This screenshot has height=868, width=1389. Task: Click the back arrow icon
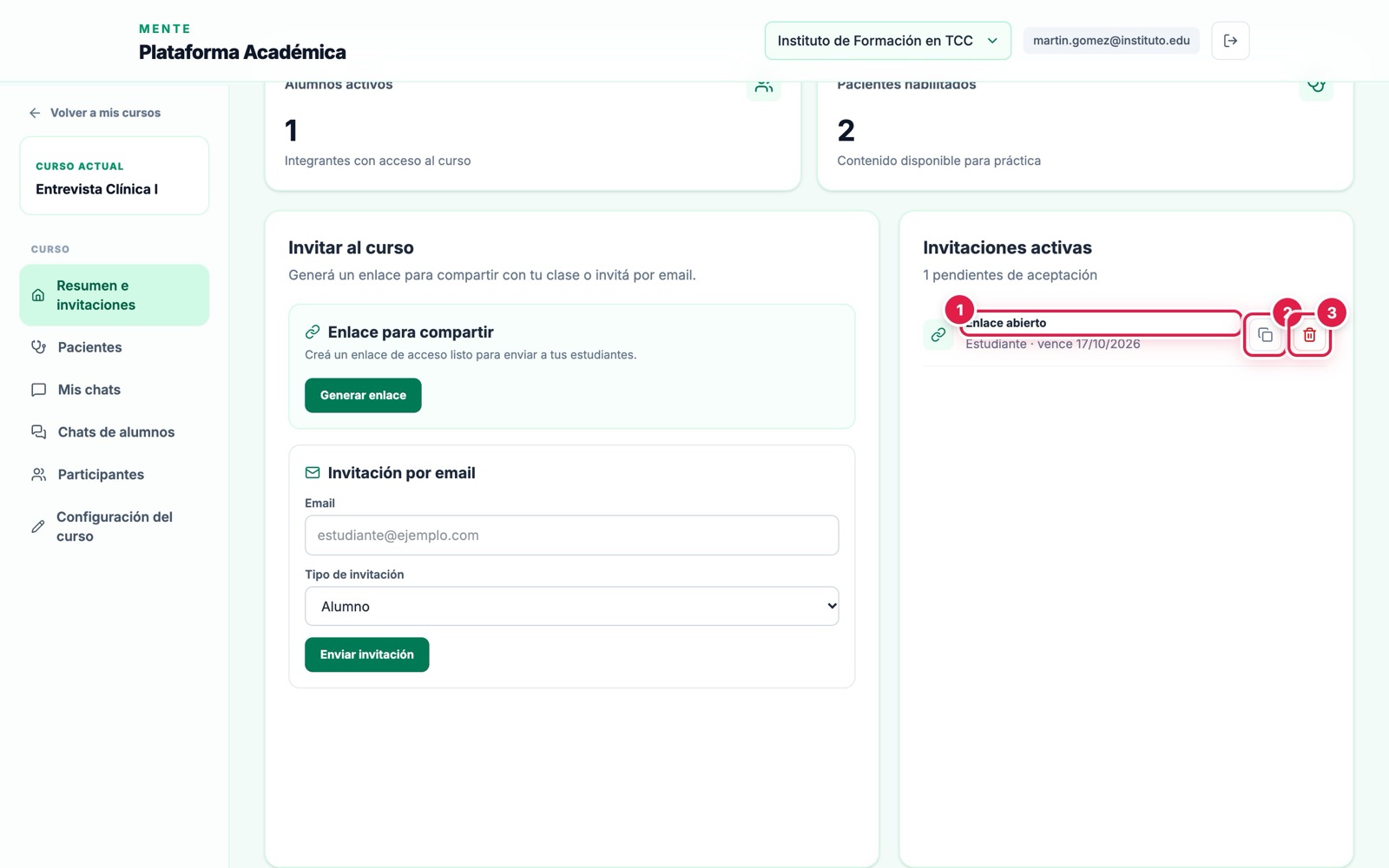click(x=35, y=113)
